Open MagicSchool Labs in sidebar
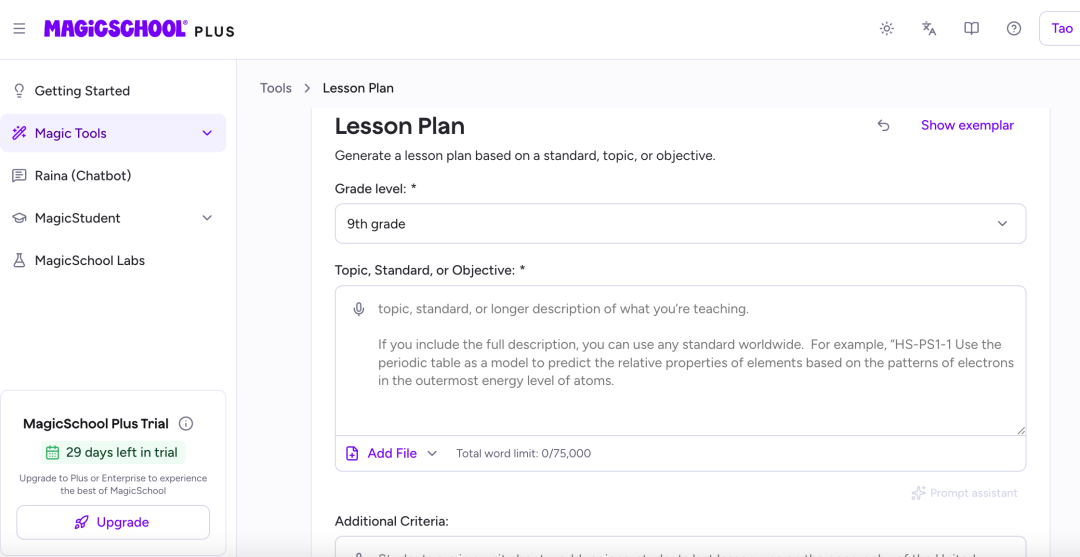1080x557 pixels. (x=113, y=261)
